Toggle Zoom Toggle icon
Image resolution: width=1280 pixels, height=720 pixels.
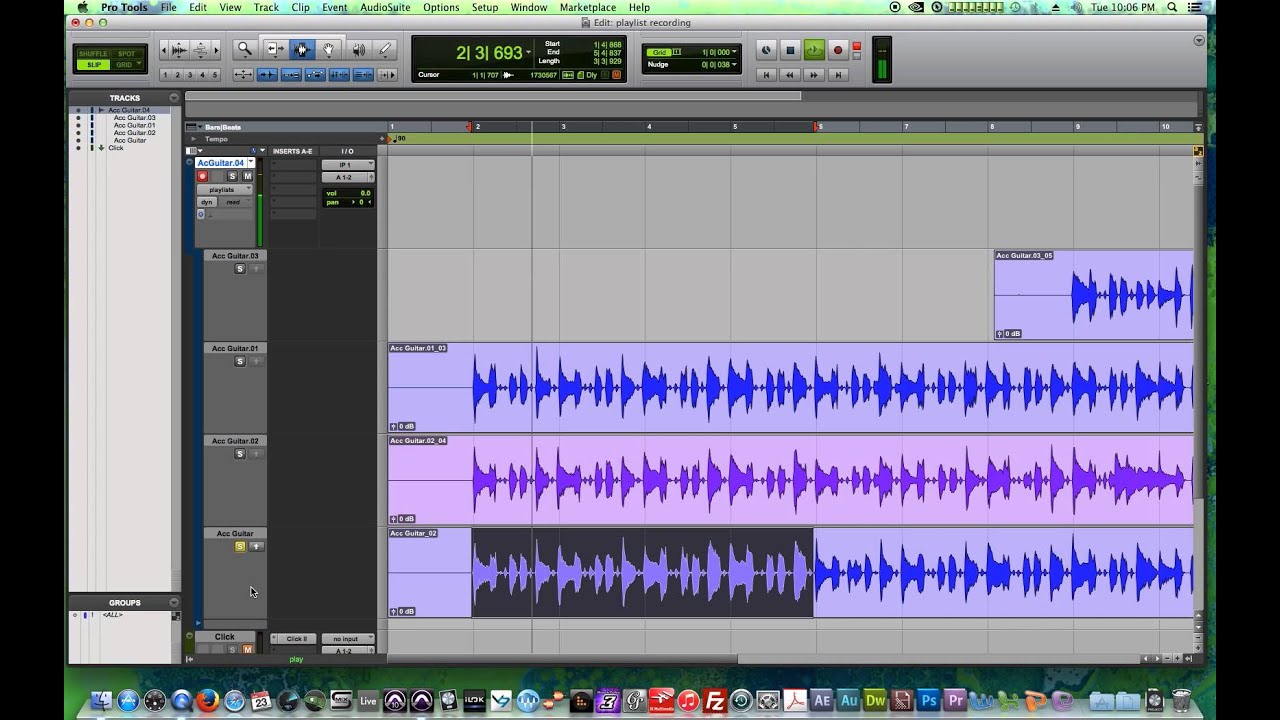(243, 75)
